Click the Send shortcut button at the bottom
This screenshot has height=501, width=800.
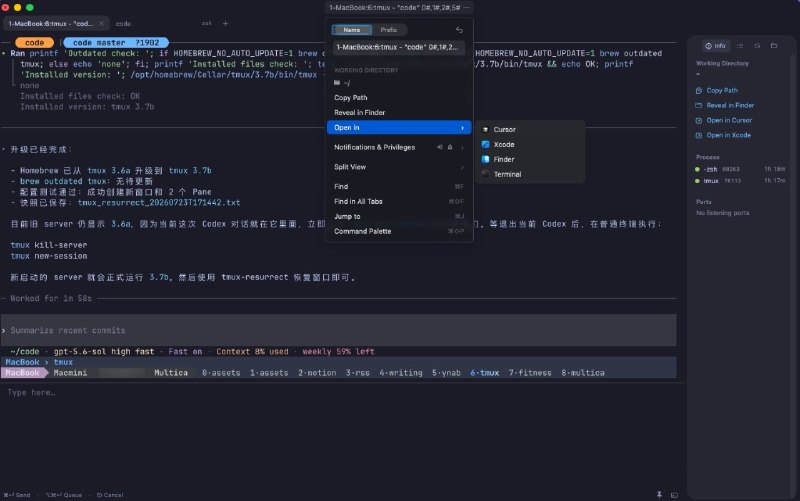(17, 495)
